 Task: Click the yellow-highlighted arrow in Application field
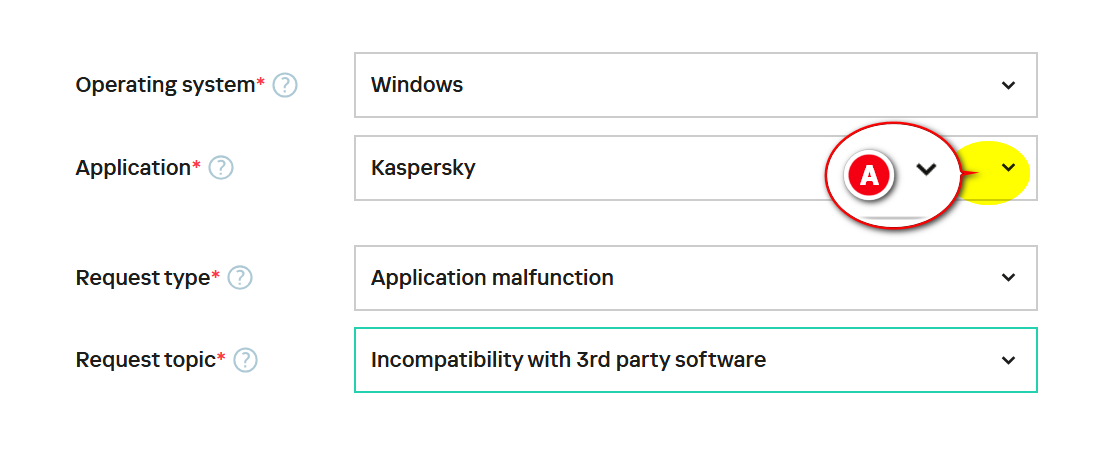pyautogui.click(x=1008, y=168)
